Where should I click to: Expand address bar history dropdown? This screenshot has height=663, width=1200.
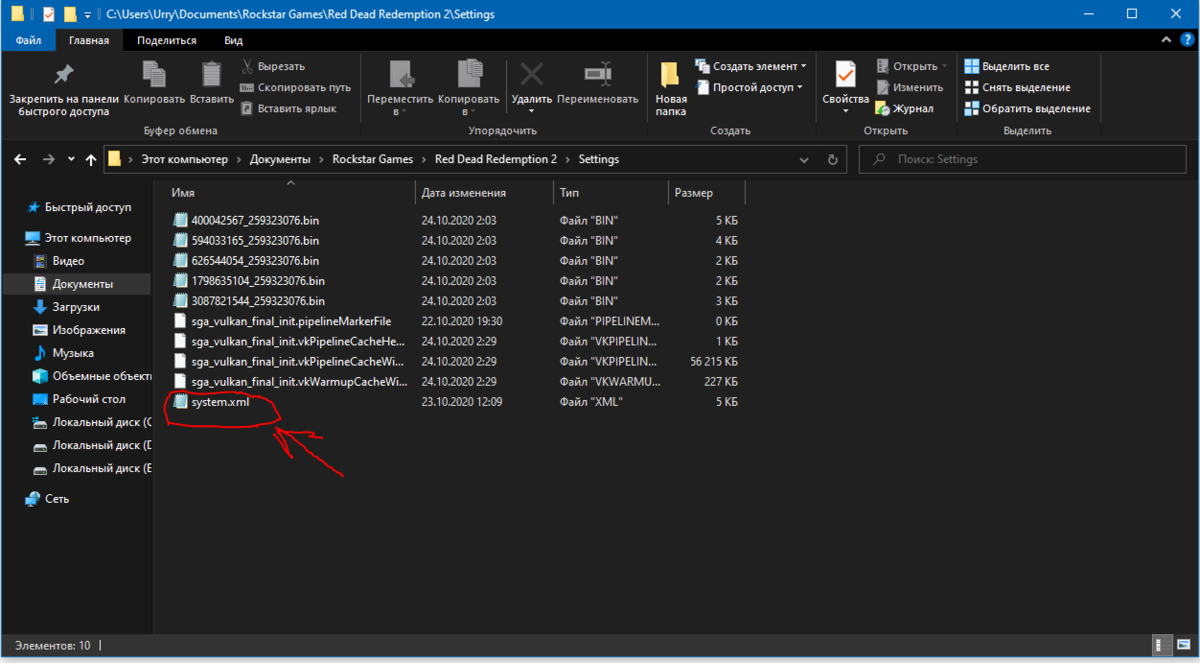point(805,159)
